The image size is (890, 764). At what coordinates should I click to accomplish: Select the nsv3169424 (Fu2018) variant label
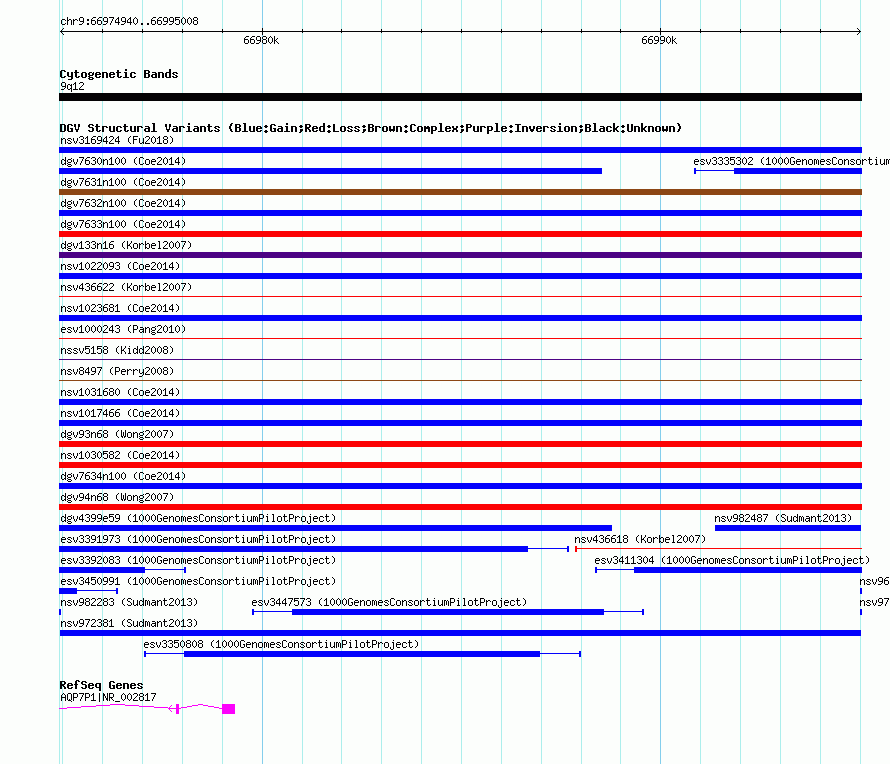tap(116, 140)
